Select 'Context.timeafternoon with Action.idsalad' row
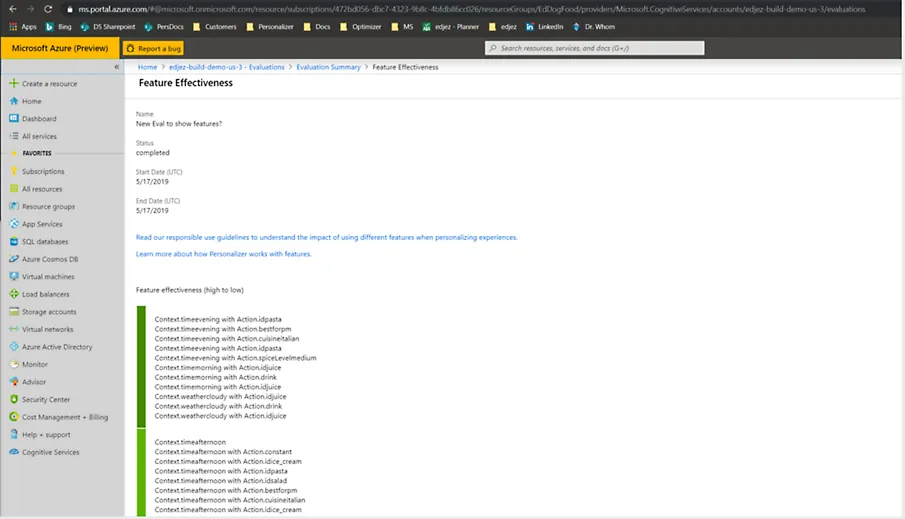Viewport: 905px width, 519px height. pyautogui.click(x=220, y=480)
